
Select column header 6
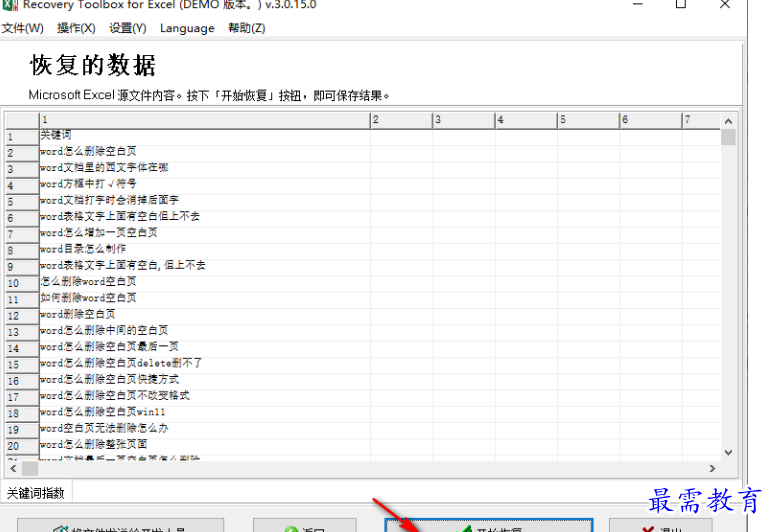coord(651,120)
